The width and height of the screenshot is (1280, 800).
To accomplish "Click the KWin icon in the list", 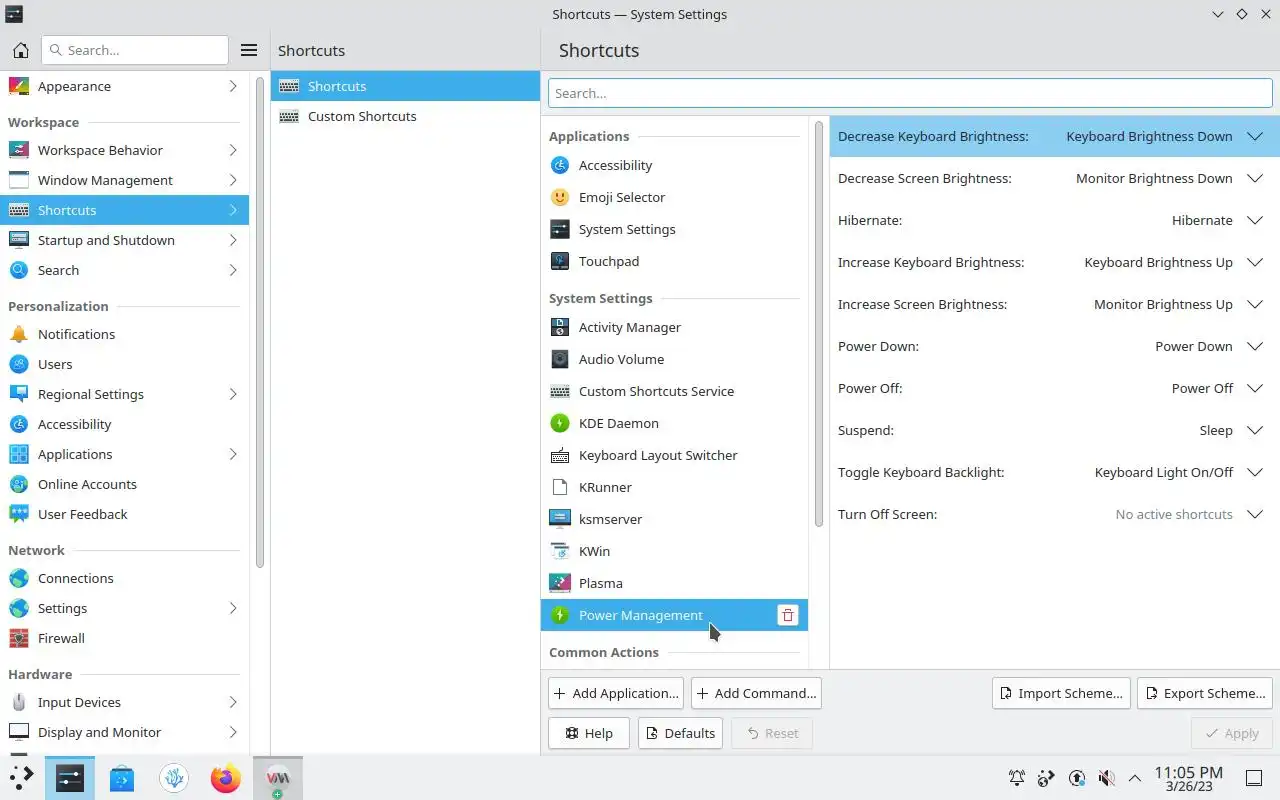I will pyautogui.click(x=560, y=551).
